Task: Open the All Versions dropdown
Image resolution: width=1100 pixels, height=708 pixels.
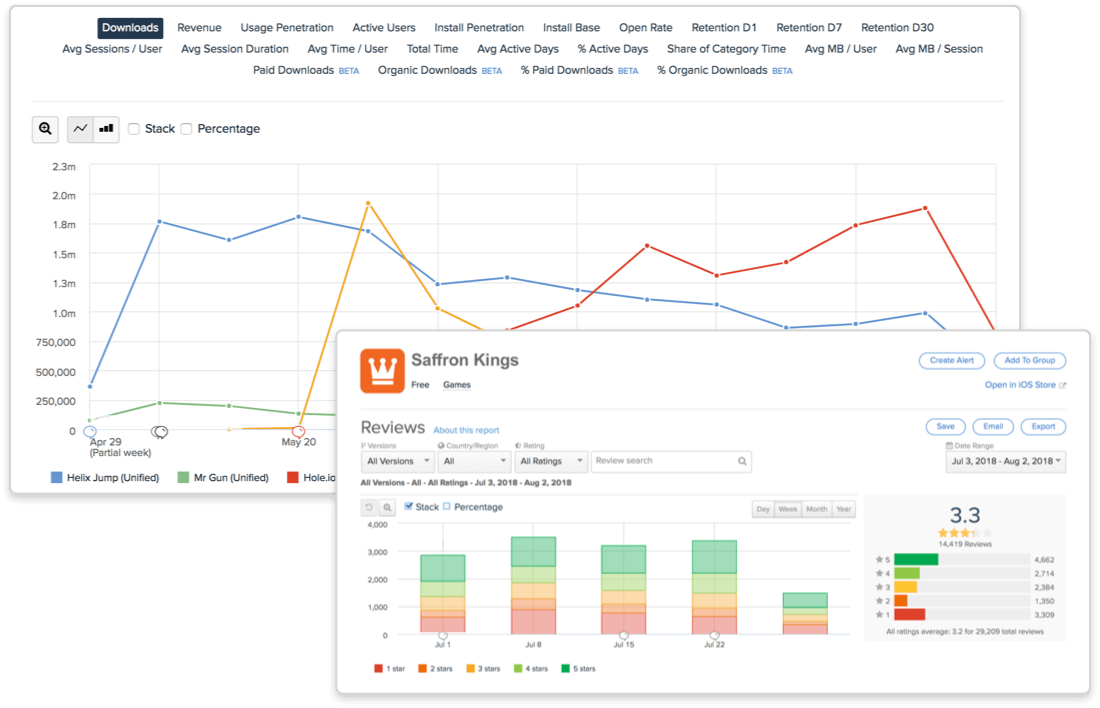Action: [398, 461]
